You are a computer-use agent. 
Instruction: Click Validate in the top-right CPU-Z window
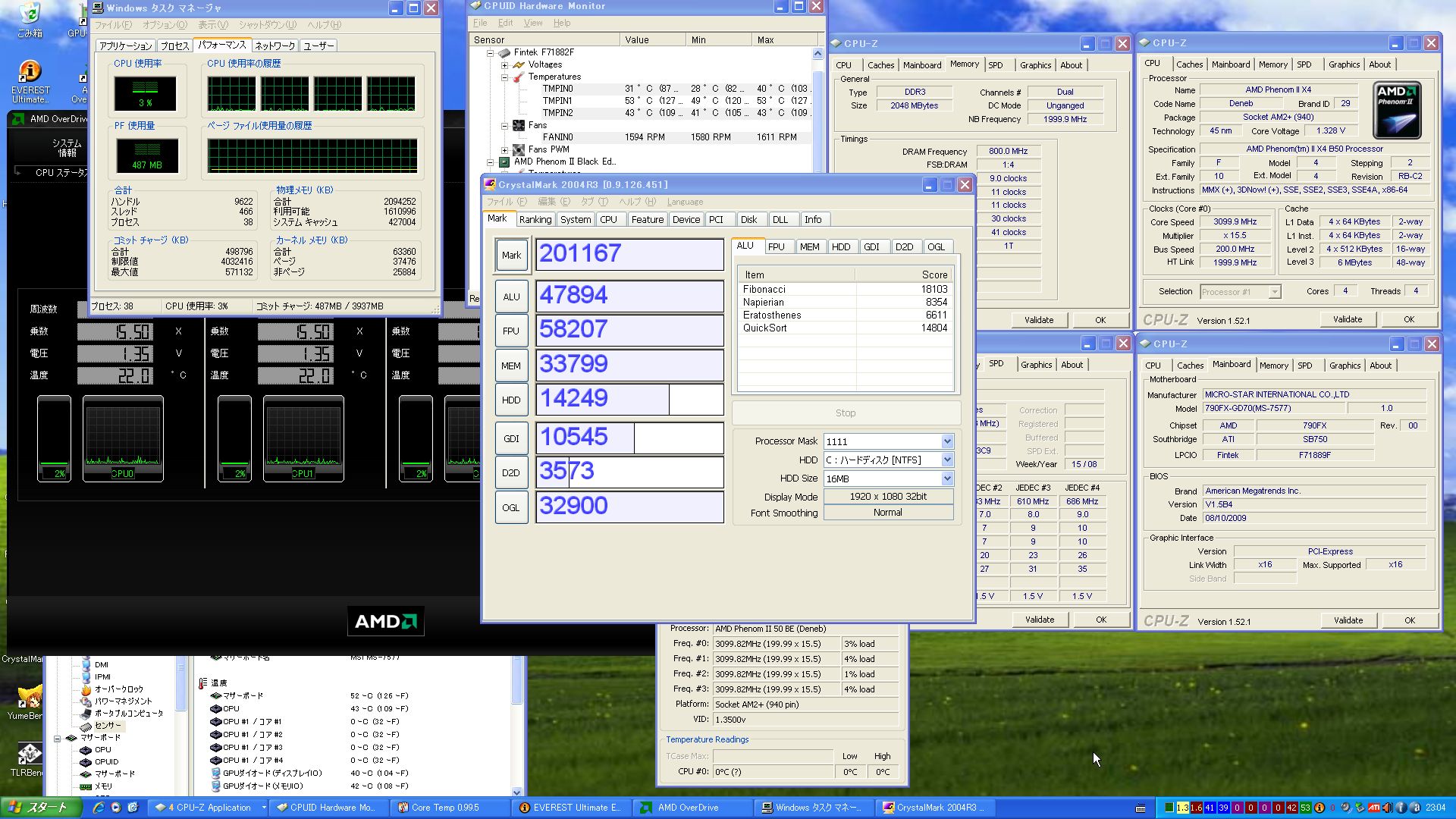pyautogui.click(x=1347, y=319)
